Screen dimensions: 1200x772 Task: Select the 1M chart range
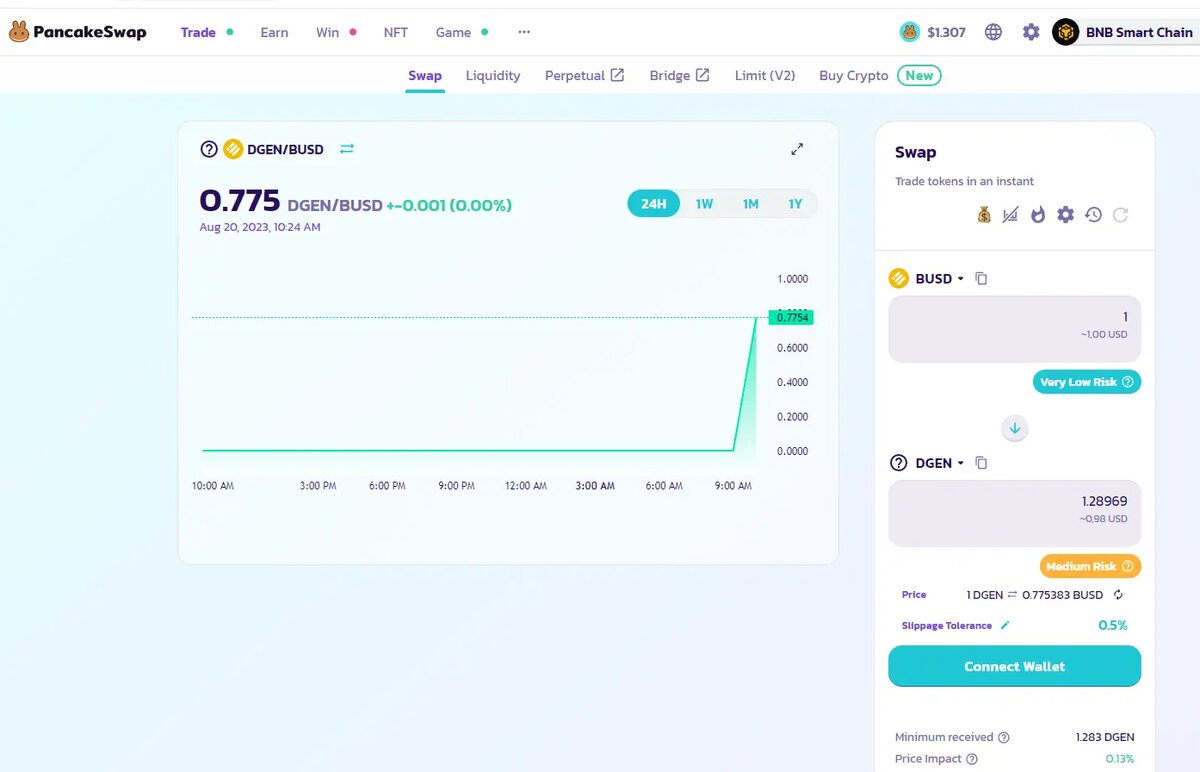click(750, 204)
